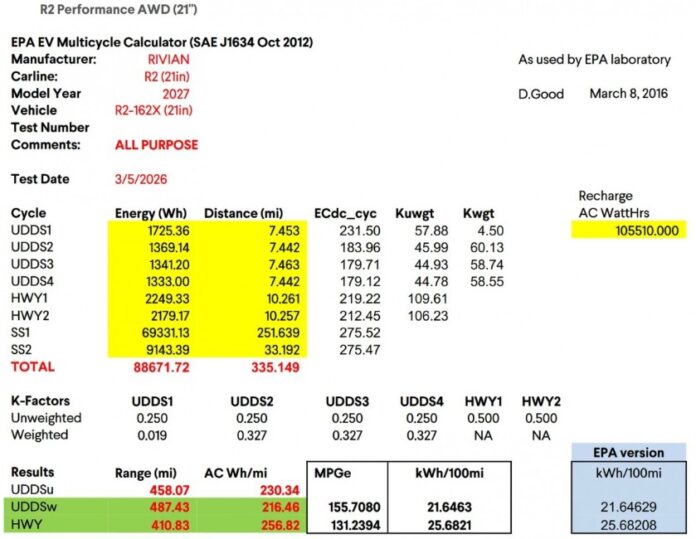
Task: Click ECdc_cyc value 275.52
Action: point(360,333)
